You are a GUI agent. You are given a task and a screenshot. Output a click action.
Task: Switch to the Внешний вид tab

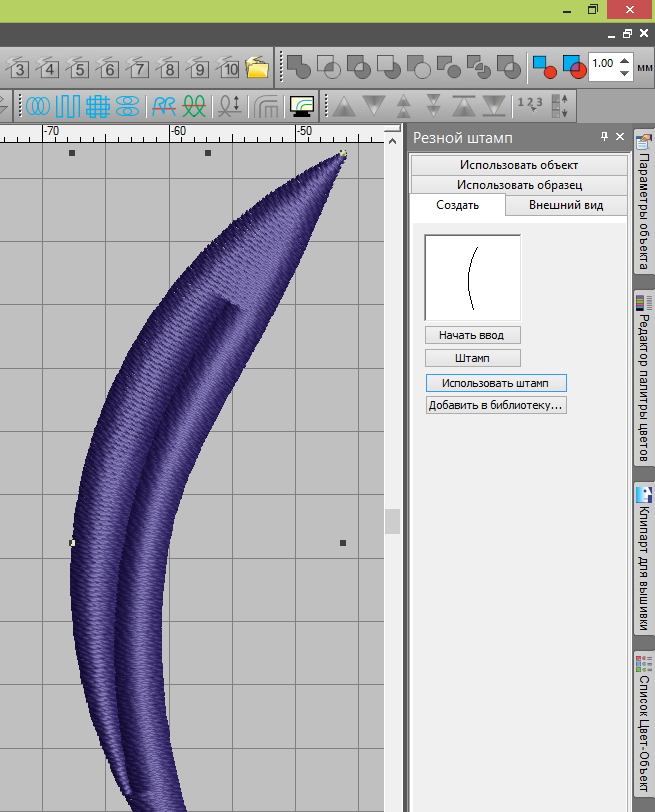(x=565, y=205)
